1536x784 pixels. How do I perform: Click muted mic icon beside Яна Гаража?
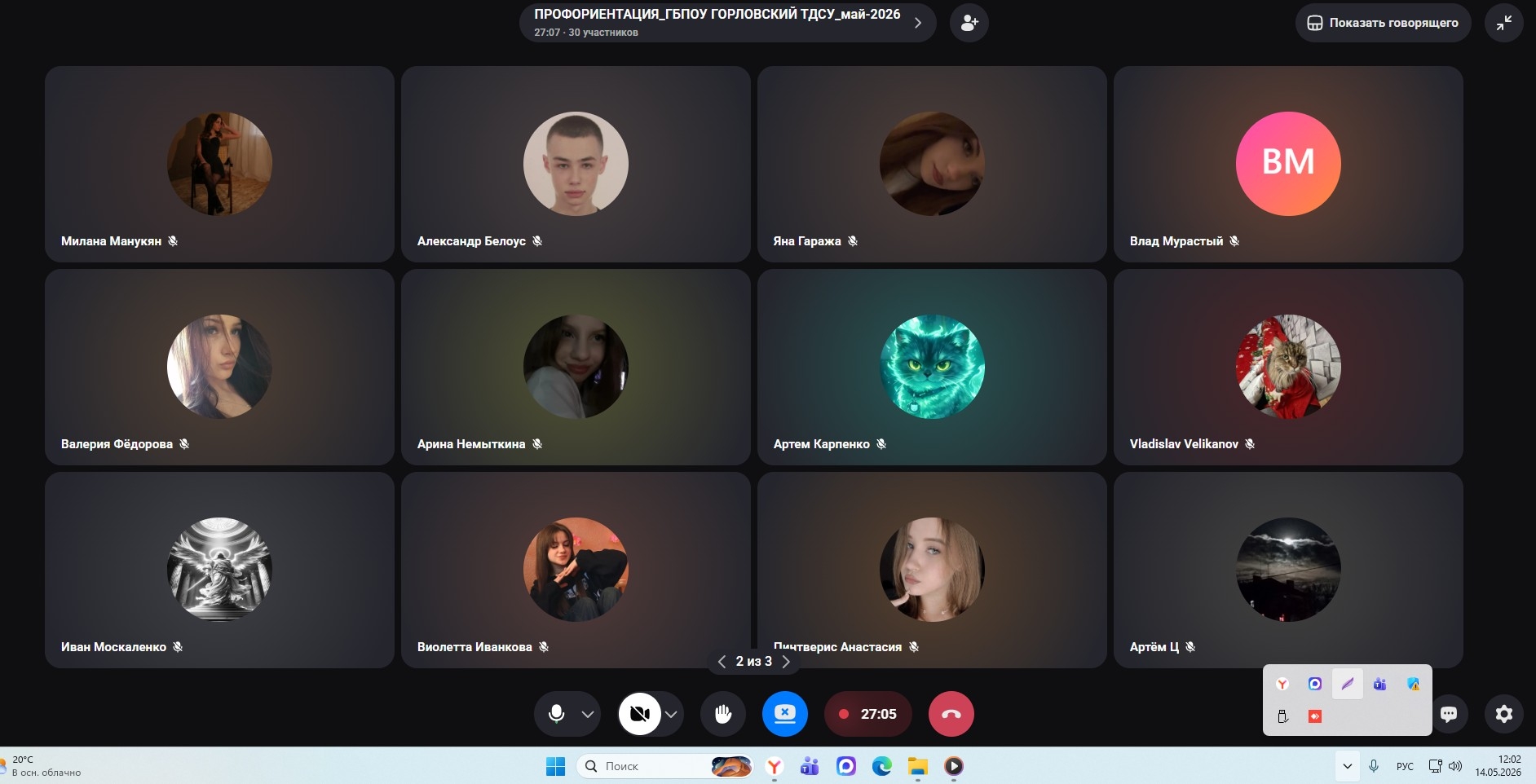853,241
